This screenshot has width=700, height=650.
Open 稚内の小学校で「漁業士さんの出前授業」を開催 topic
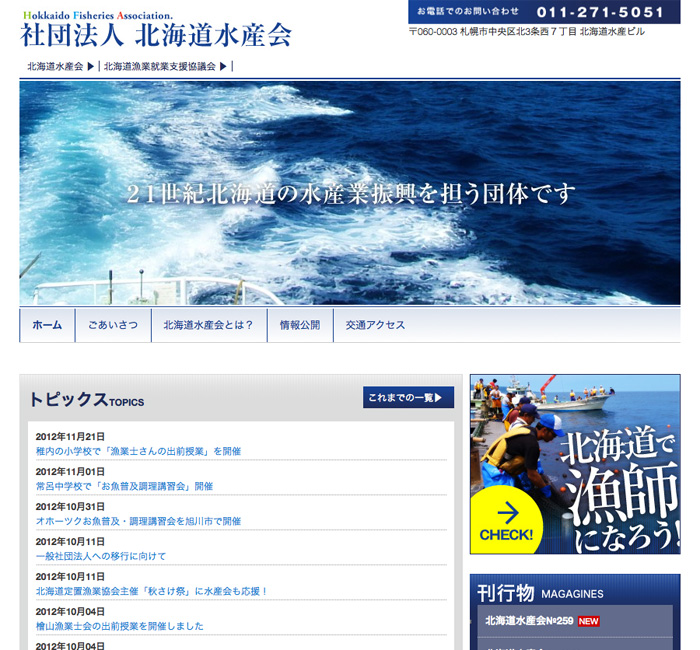(138, 451)
